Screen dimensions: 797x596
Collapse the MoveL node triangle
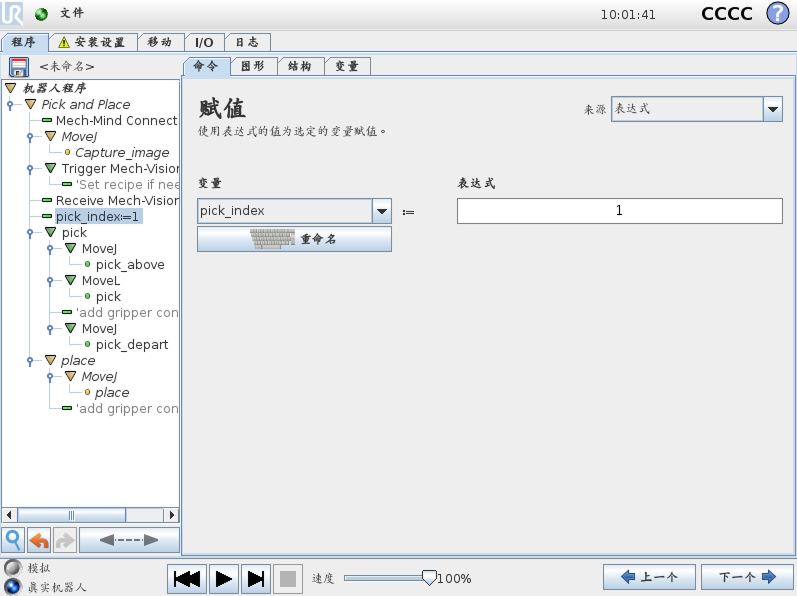point(71,280)
